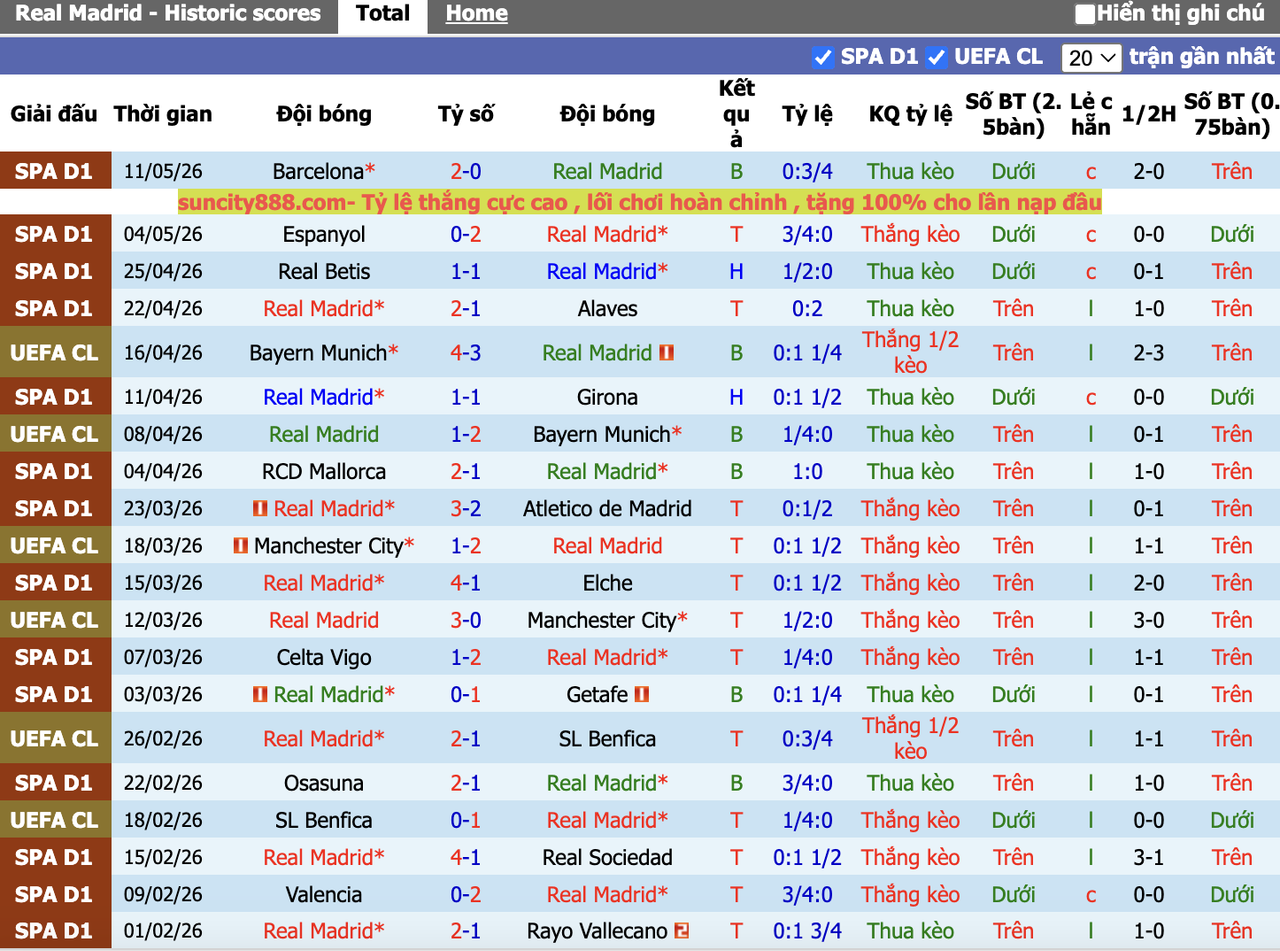Open the SL Benfica team on 26/02/26

tap(607, 739)
